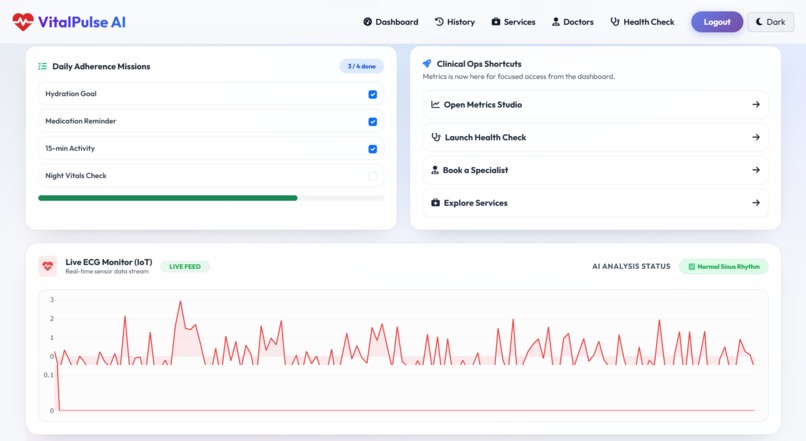Click the tallest ECG peak on chart
806x441 pixels.
(x=180, y=303)
